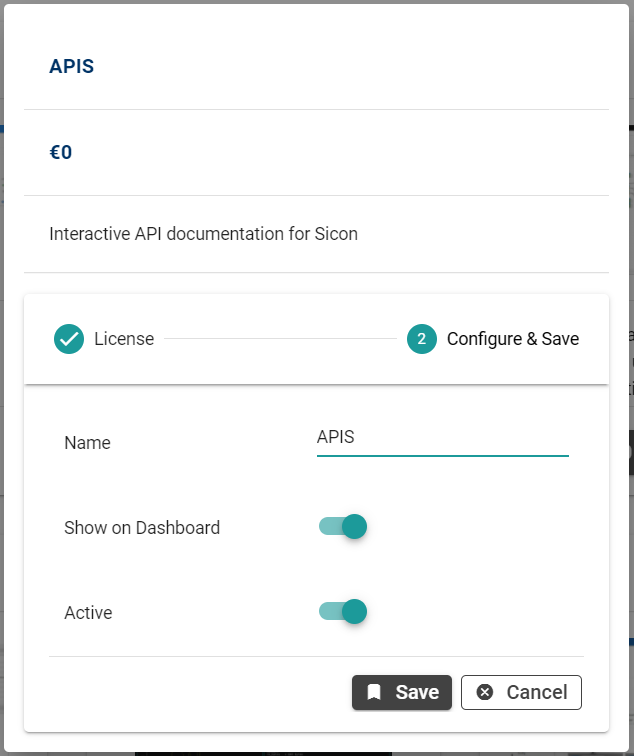Click the bookmark icon on Save
This screenshot has width=634, height=756.
click(374, 692)
